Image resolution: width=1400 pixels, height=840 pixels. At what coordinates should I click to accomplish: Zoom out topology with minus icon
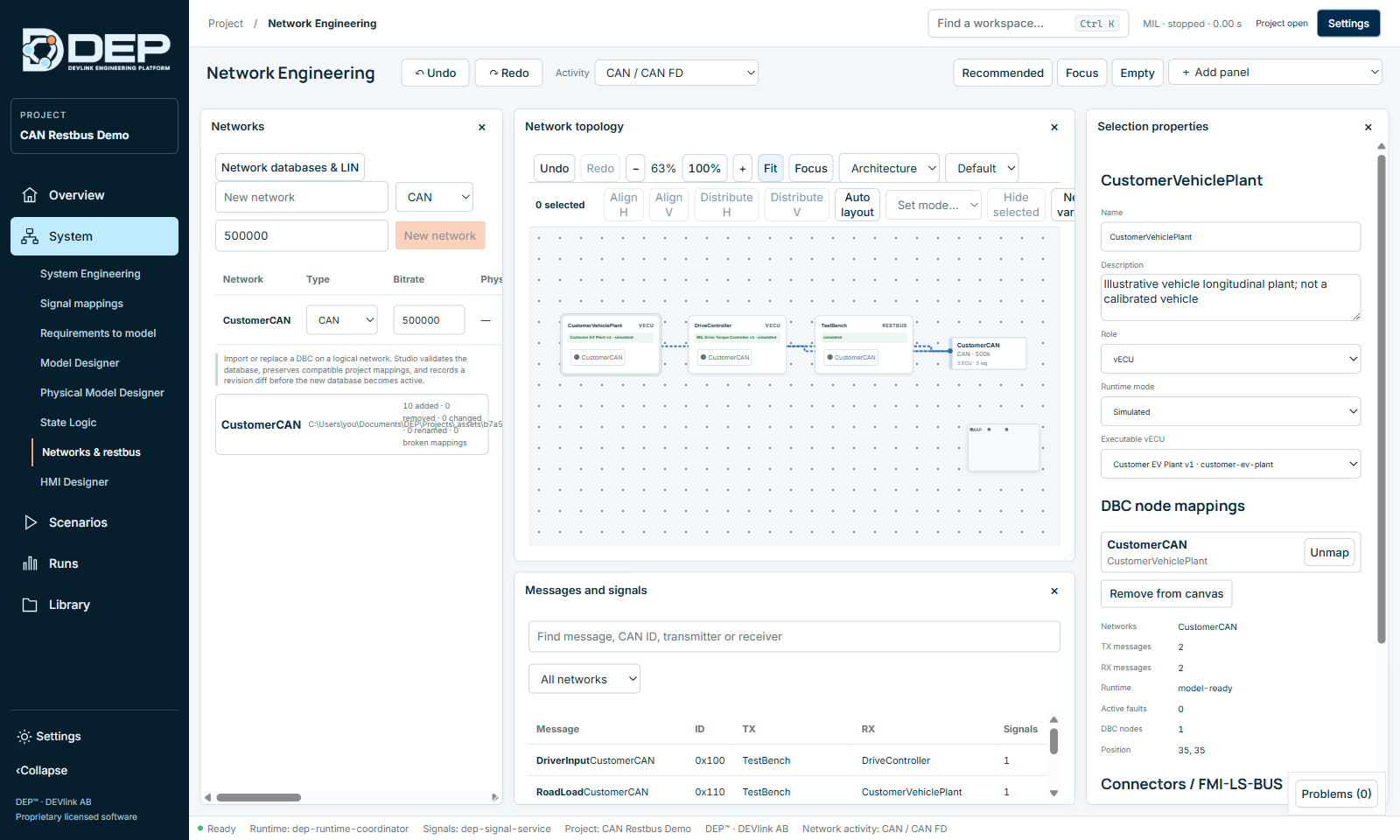636,168
